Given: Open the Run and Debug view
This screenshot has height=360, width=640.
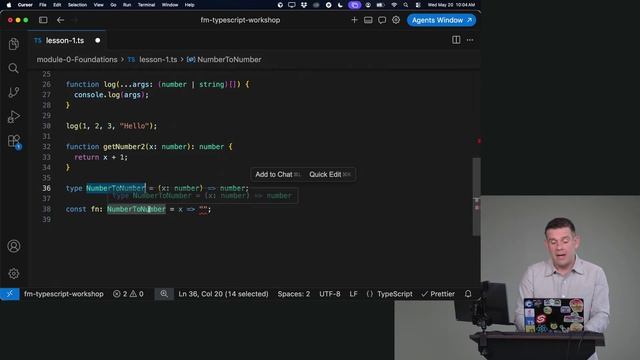Looking at the screenshot, I should point(13,117).
